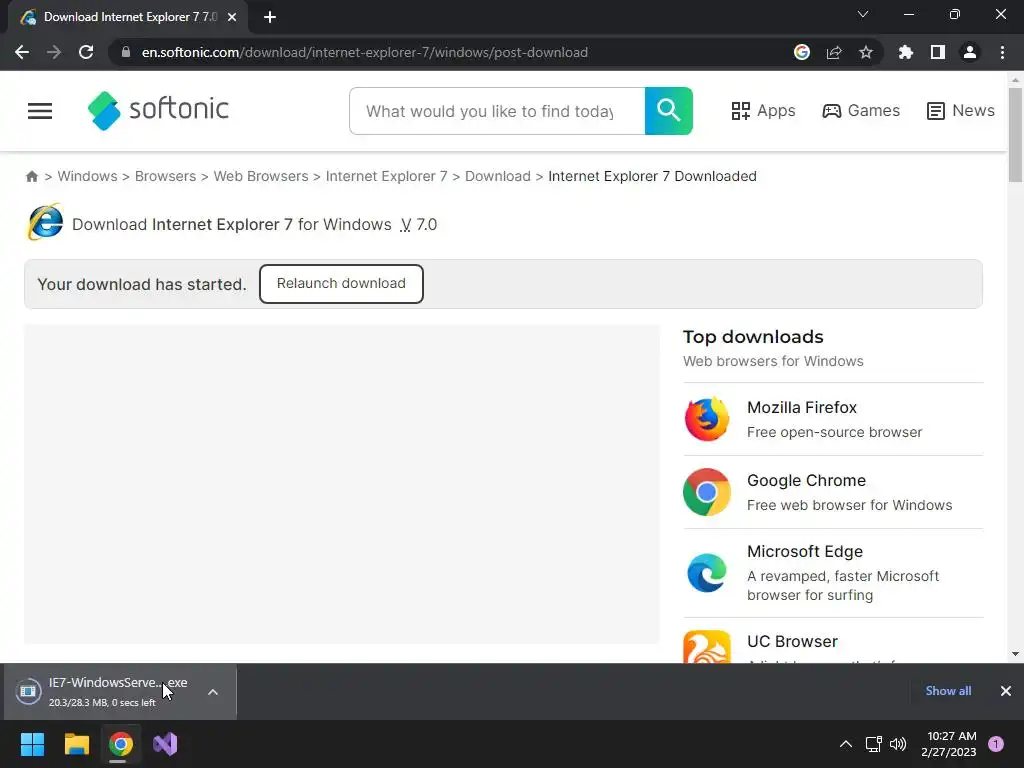Screen dimensions: 1024x768
Task: Open Internet Explorer 7 breadcrumb link
Action: (387, 176)
